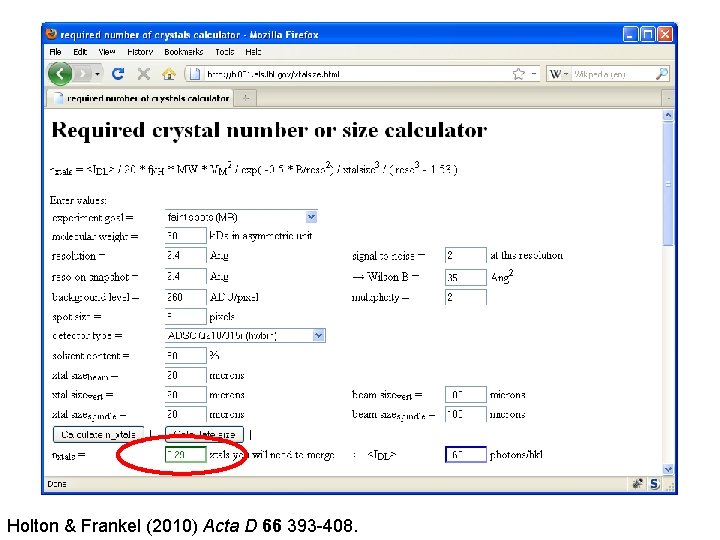Click the green Back navigation arrow
The width and height of the screenshot is (720, 540).
(x=60, y=73)
